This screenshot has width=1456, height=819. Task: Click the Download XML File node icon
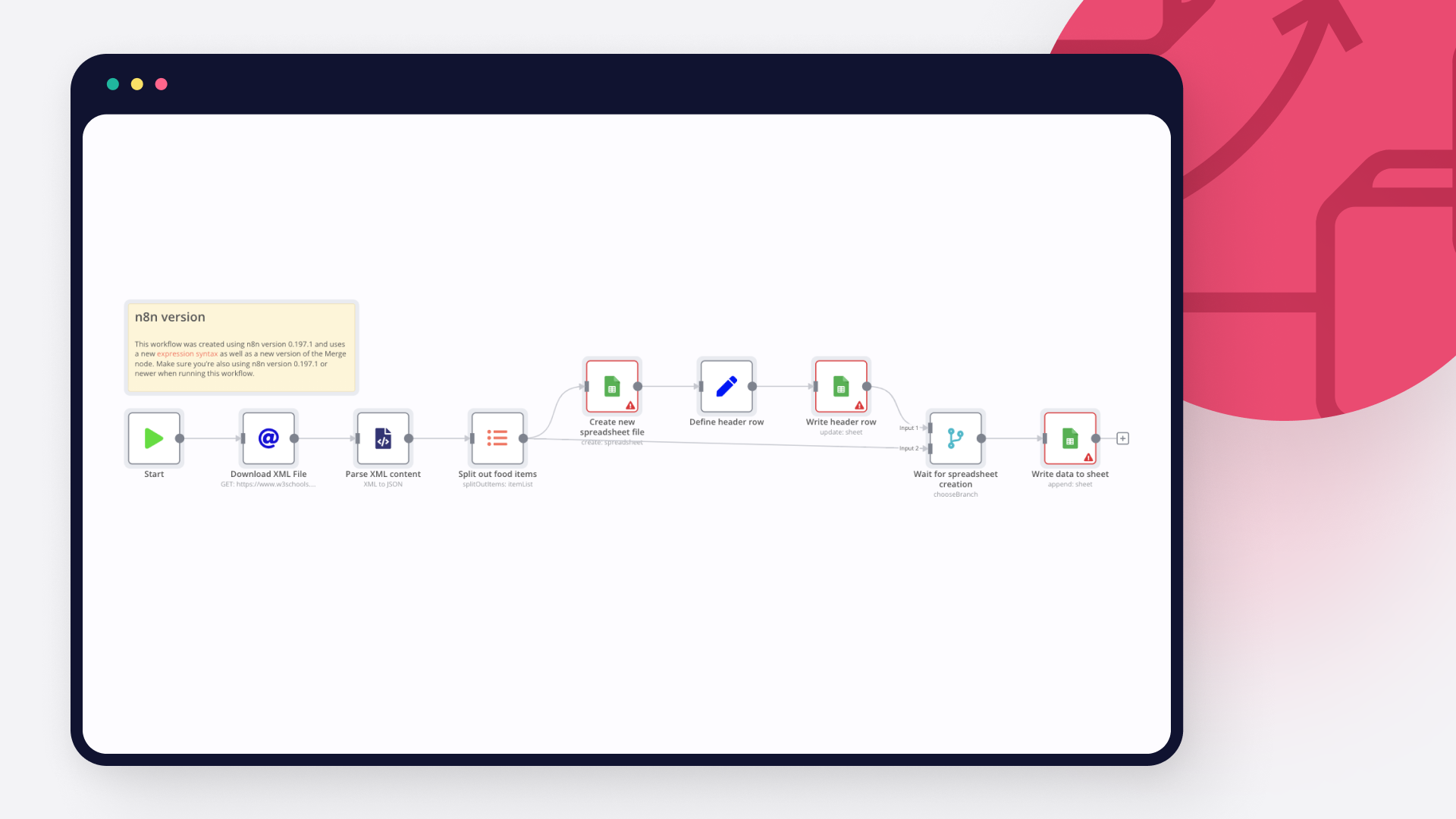pyautogui.click(x=267, y=438)
